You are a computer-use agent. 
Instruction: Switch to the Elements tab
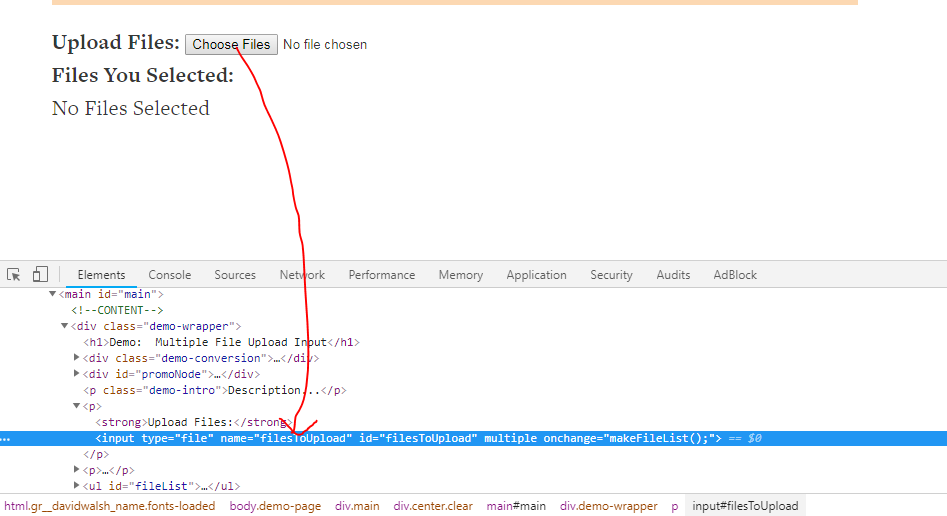pos(101,275)
